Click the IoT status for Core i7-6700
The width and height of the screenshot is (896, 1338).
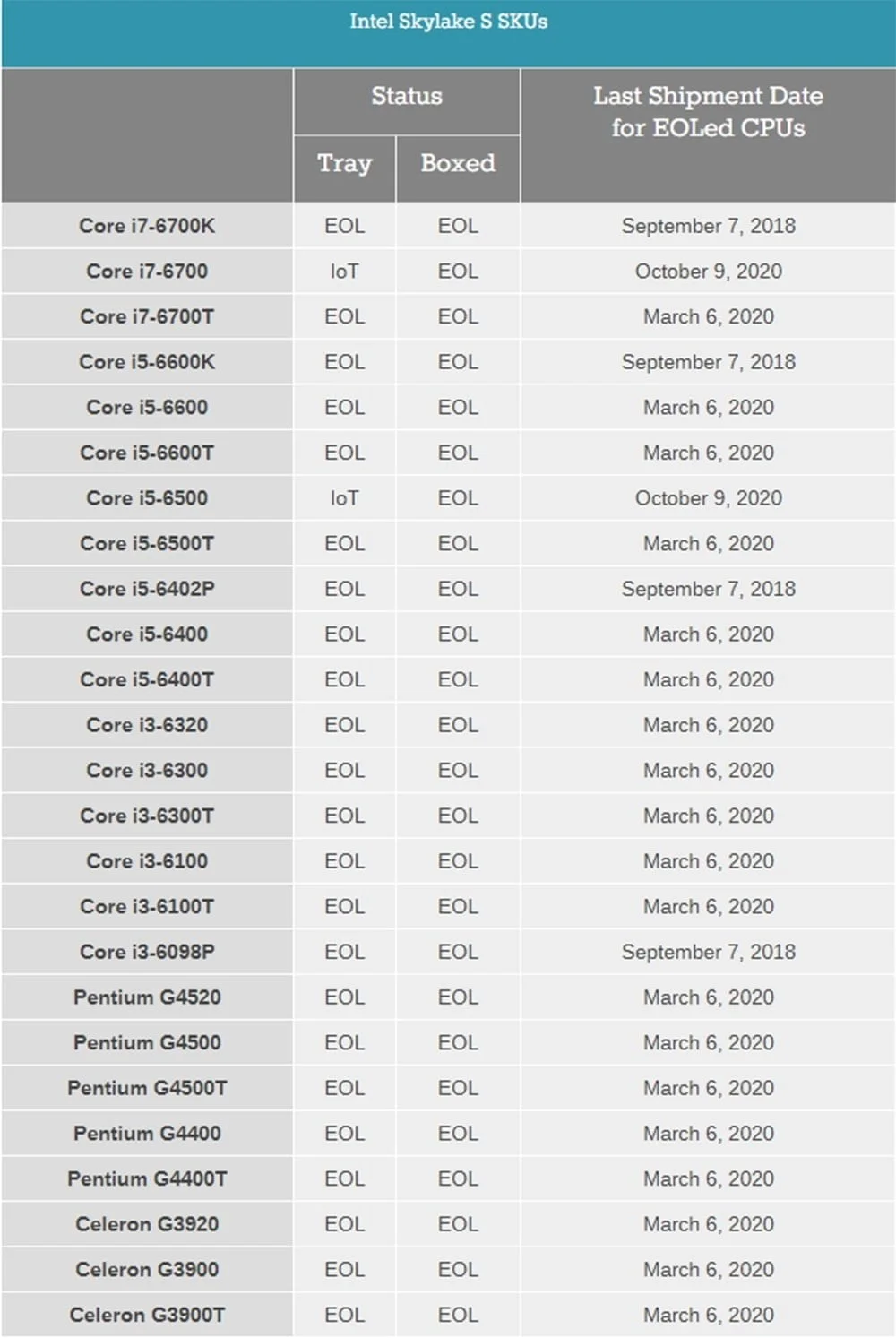(x=344, y=272)
